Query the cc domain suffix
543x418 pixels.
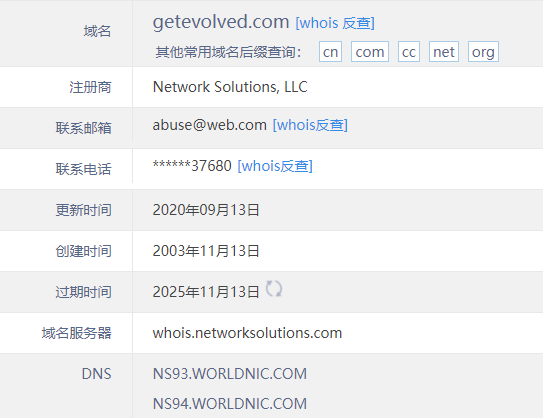coord(409,52)
